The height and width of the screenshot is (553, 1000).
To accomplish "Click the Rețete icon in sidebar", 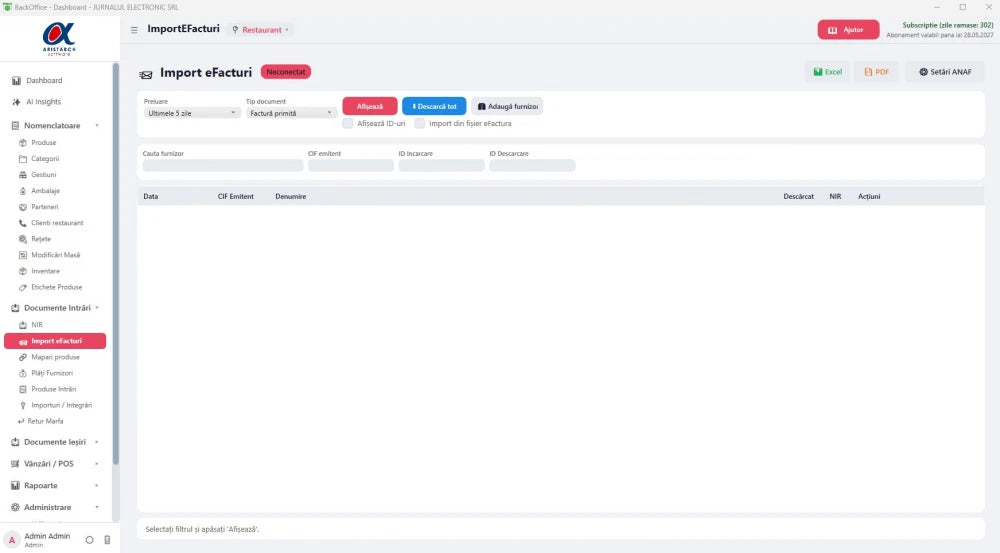I will click(23, 239).
